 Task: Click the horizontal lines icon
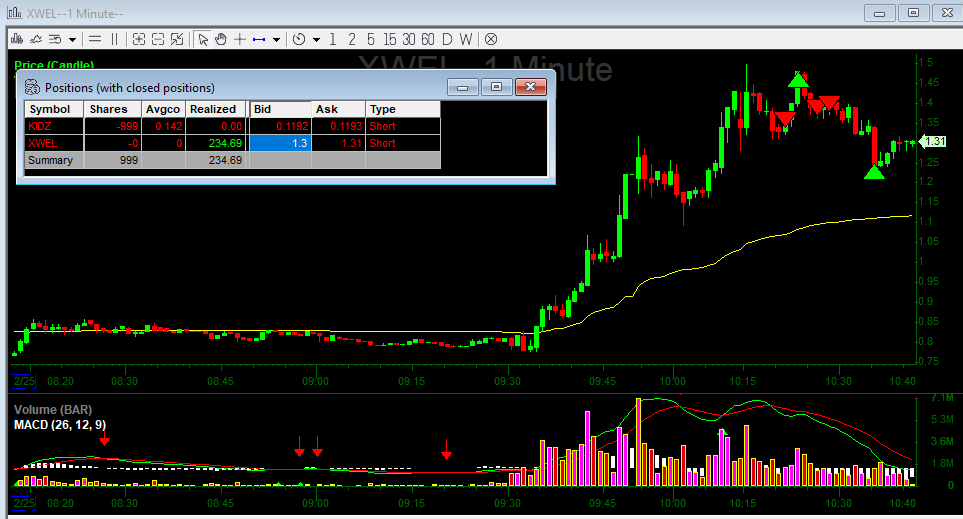pos(95,39)
